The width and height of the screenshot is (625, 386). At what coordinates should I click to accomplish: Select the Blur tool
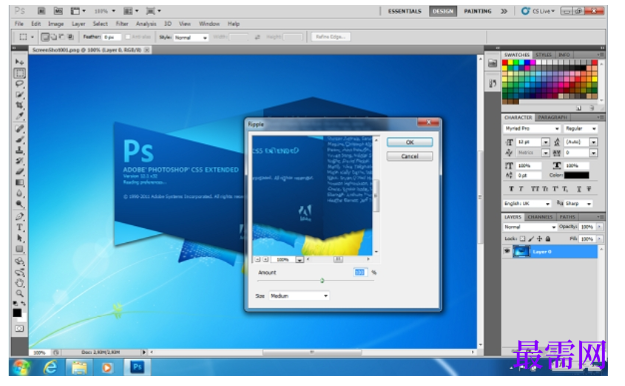click(x=19, y=193)
